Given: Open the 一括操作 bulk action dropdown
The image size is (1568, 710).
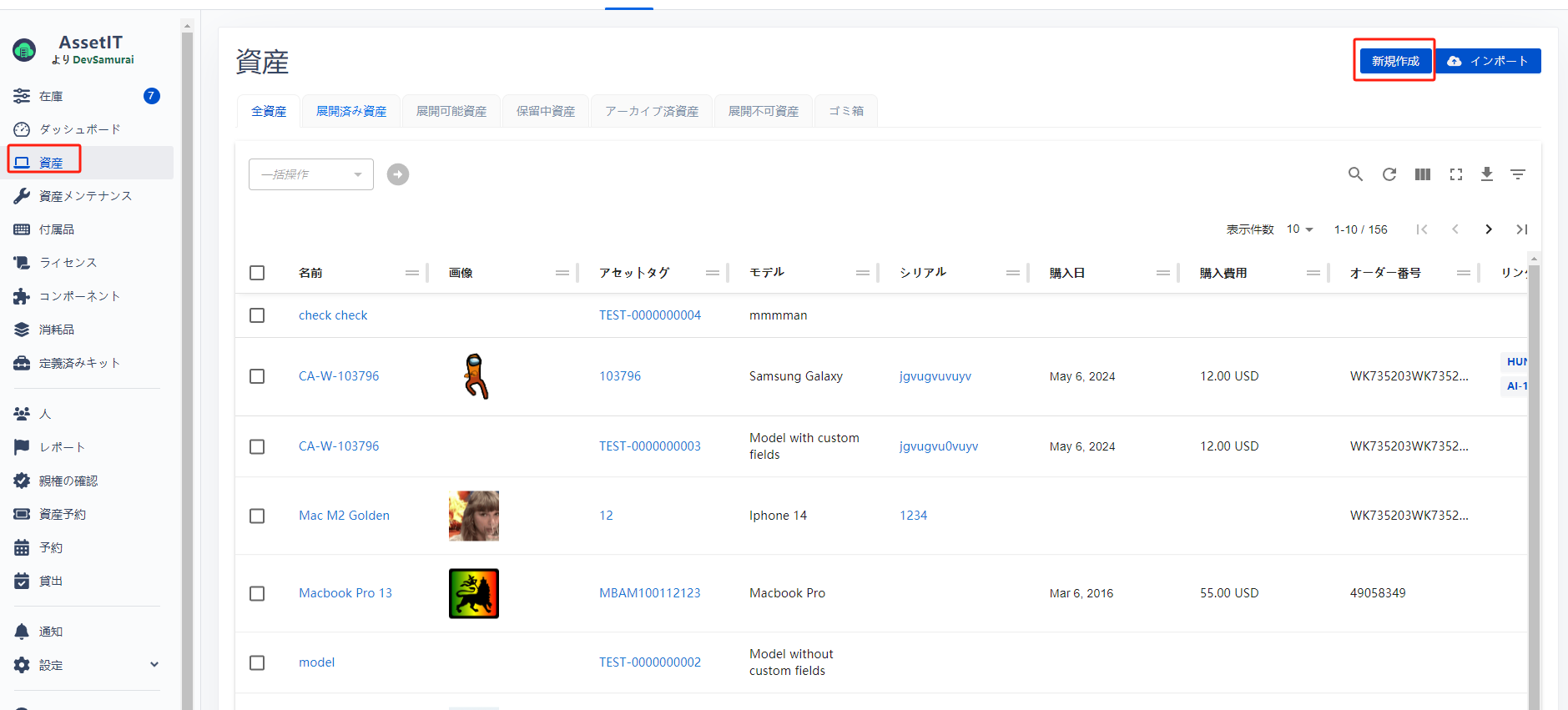Looking at the screenshot, I should [x=310, y=174].
